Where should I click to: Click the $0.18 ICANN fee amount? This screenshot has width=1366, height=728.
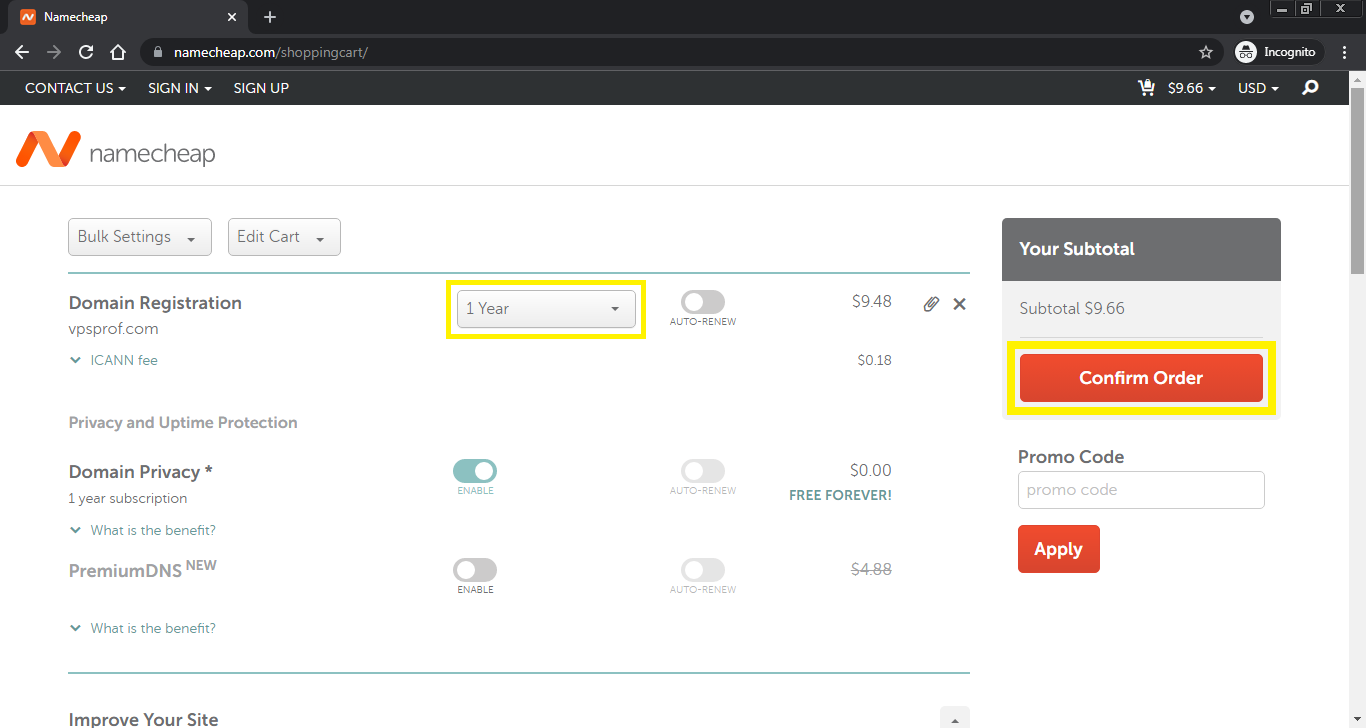[x=874, y=360]
